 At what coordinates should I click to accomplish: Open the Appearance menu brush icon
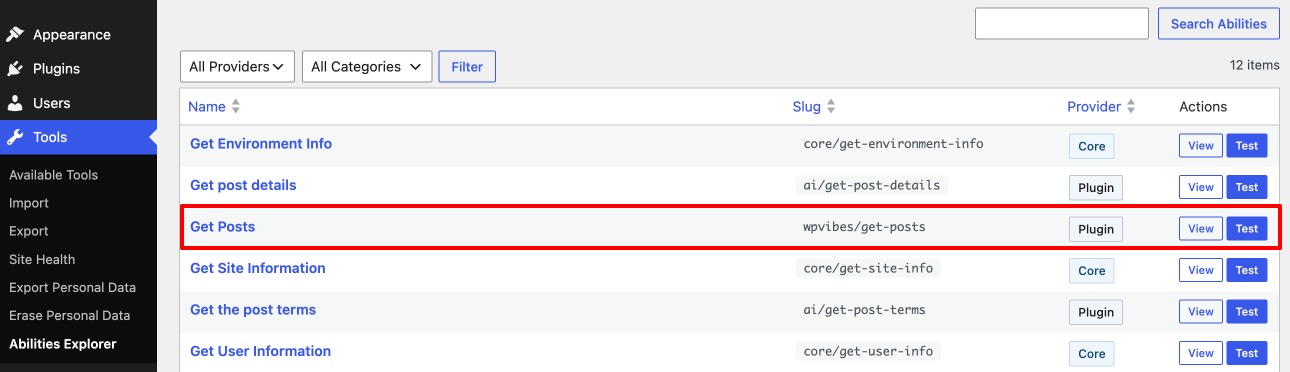click(15, 35)
